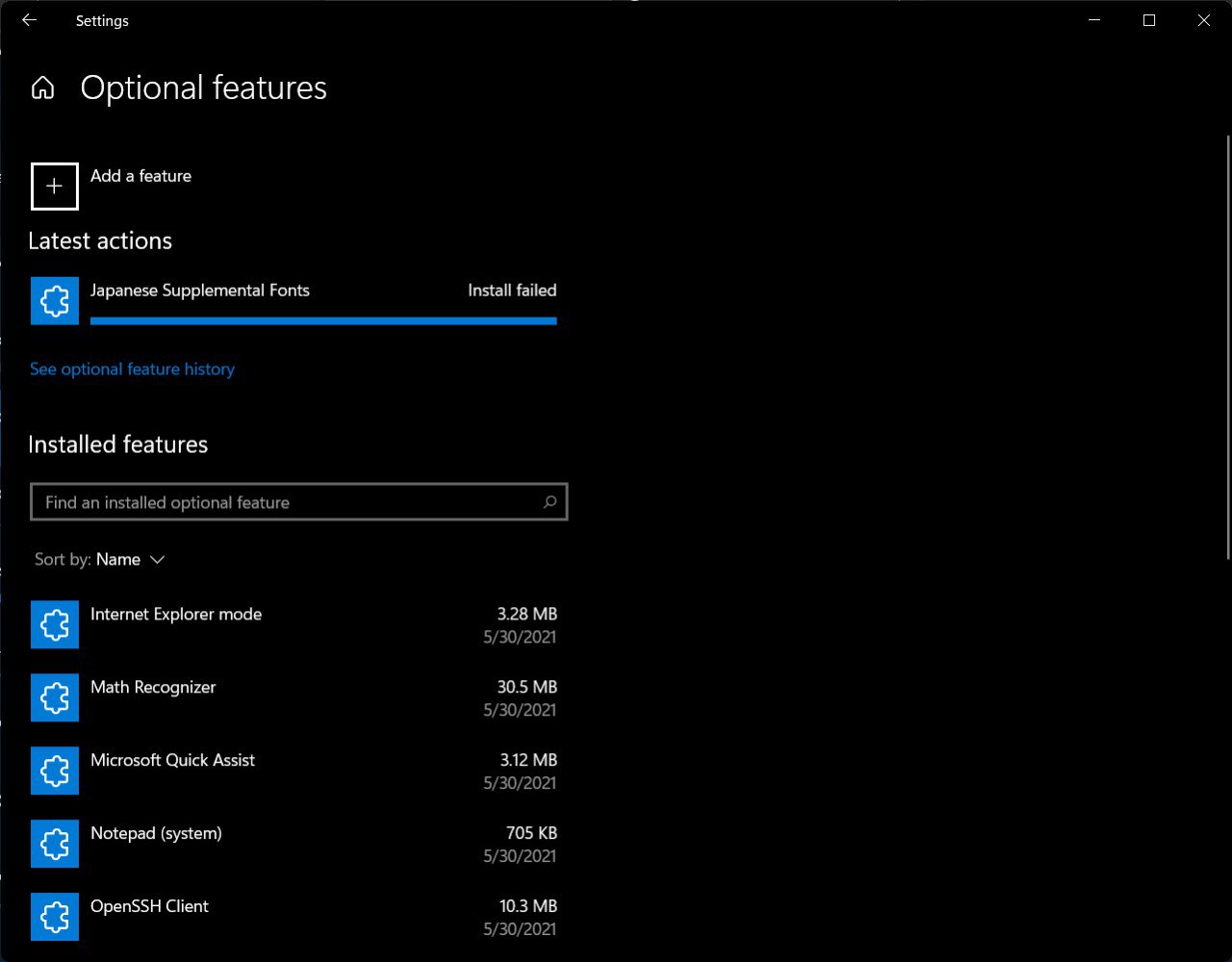Click the Math Recognizer feature icon
1232x962 pixels.
(55, 697)
